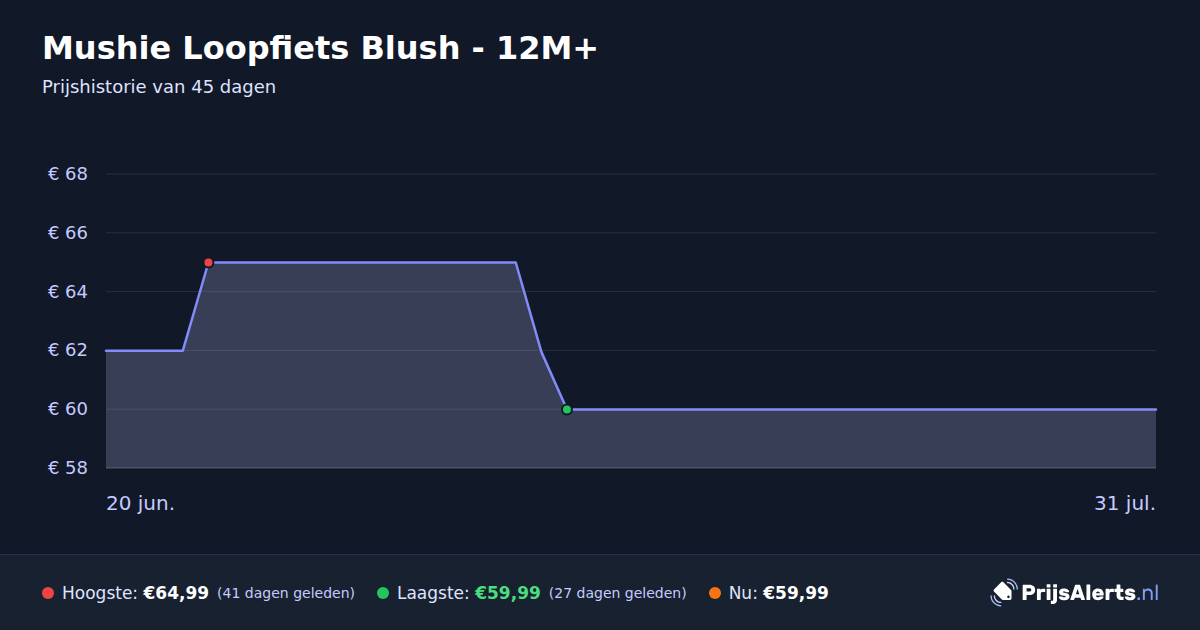Click the € 64 axis label
Viewport: 1200px width, 630px height.
click(68, 292)
